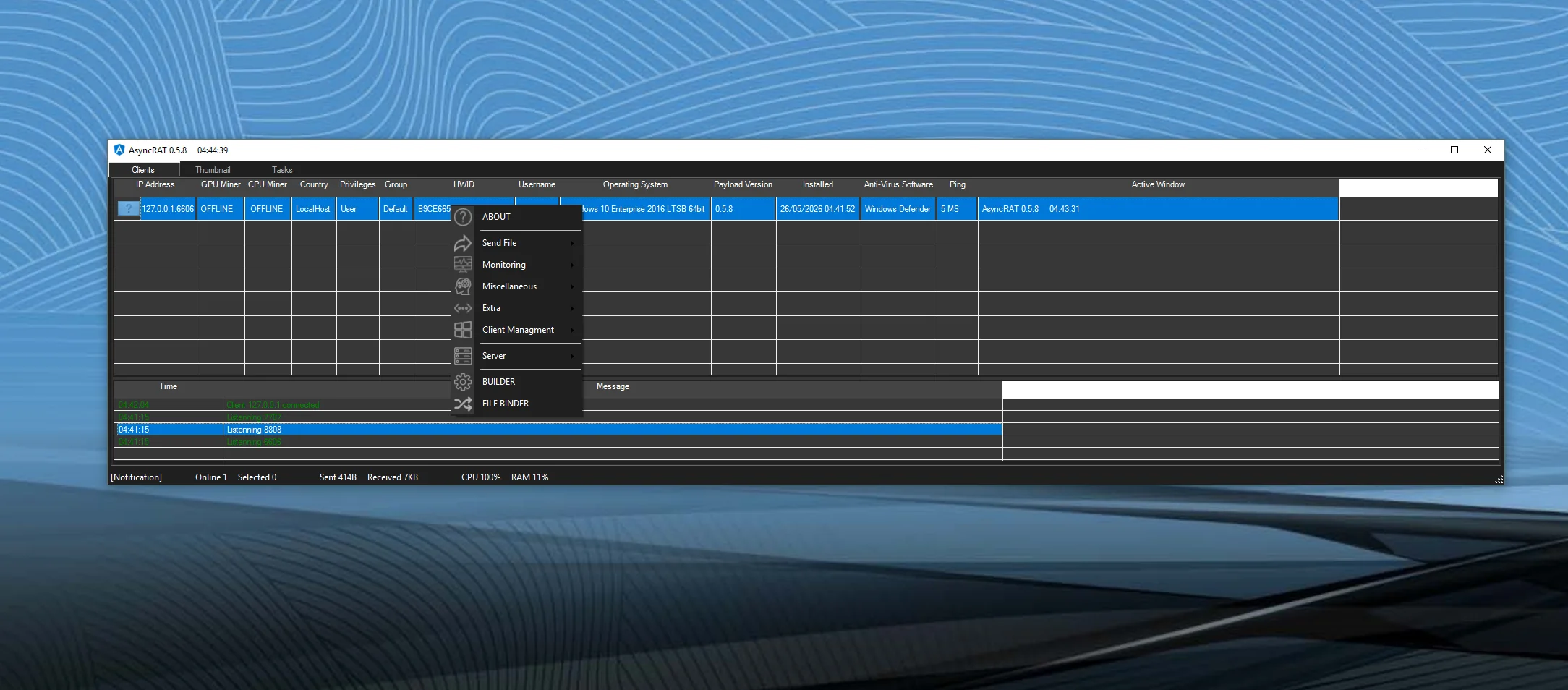Click [Notification] in the status bar
This screenshot has width=1568, height=690.
point(137,477)
